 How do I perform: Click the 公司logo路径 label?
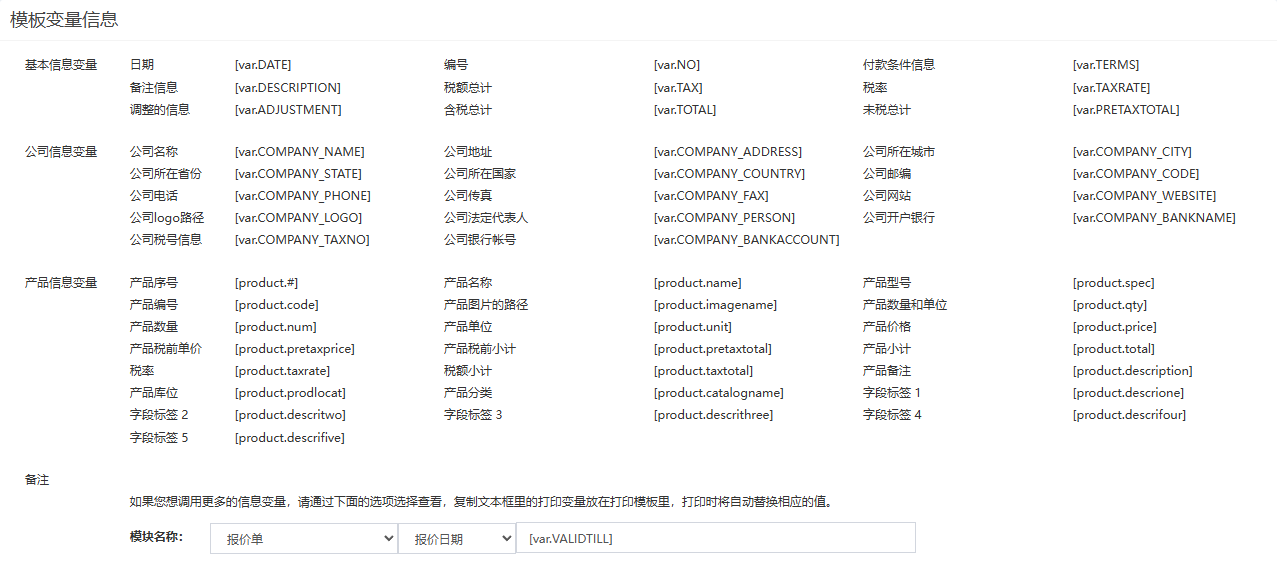pos(167,218)
